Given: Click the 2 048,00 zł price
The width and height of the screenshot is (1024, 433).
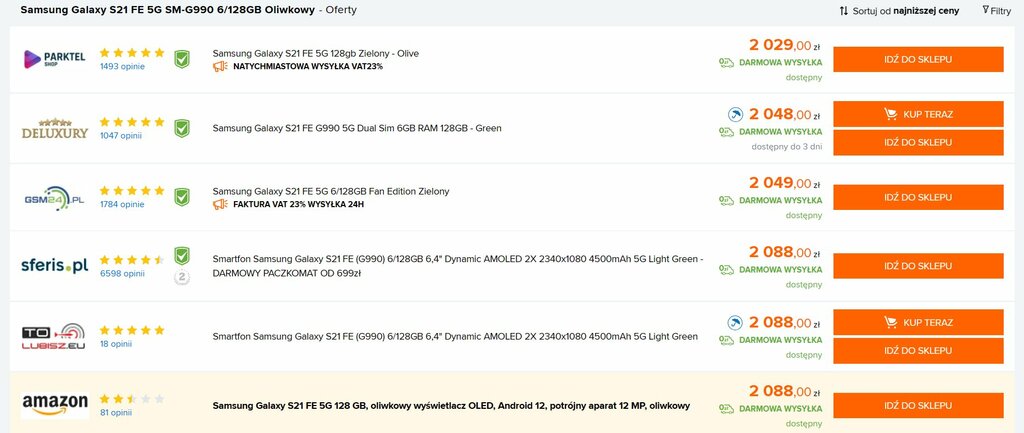Looking at the screenshot, I should coord(784,115).
